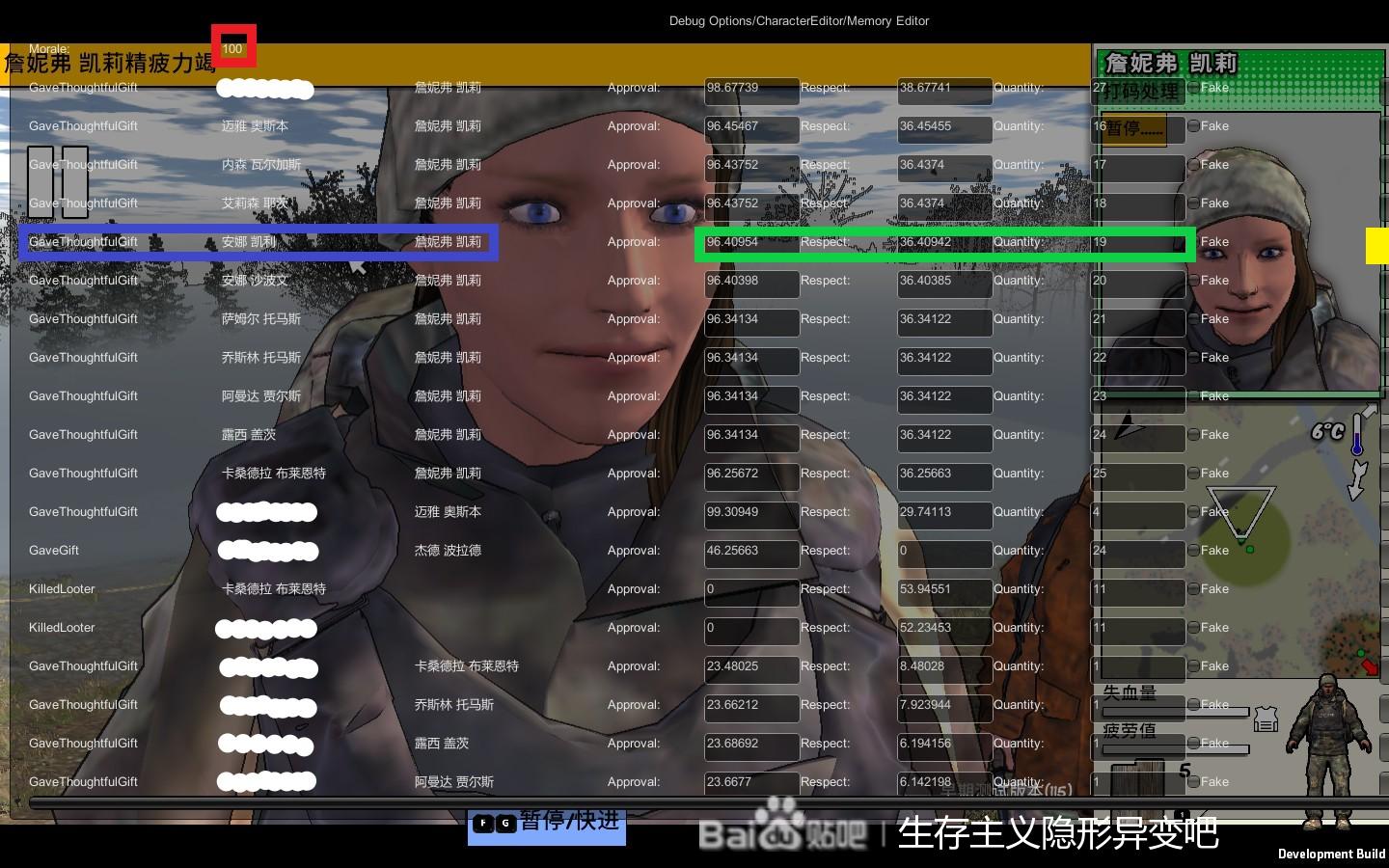Screen dimensions: 1389x868
Task: Click Approval field with value 96.40398
Action: (x=751, y=283)
